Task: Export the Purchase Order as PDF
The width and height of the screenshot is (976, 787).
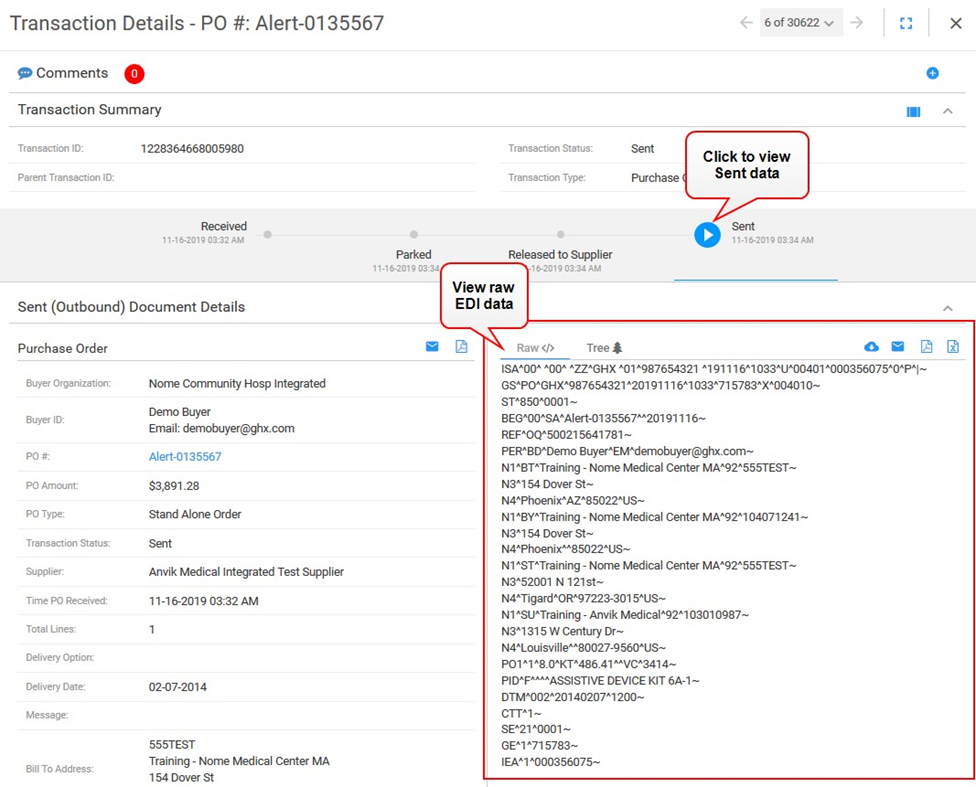Action: coord(461,347)
